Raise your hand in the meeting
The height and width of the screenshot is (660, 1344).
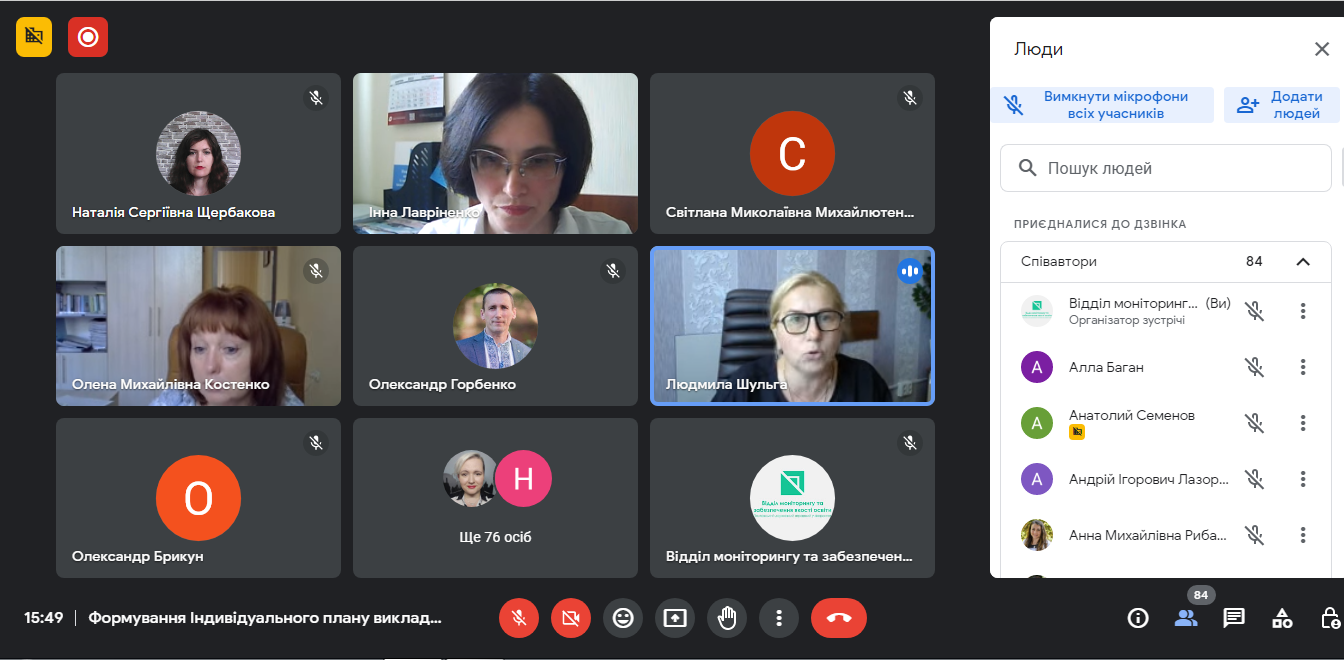[727, 618]
